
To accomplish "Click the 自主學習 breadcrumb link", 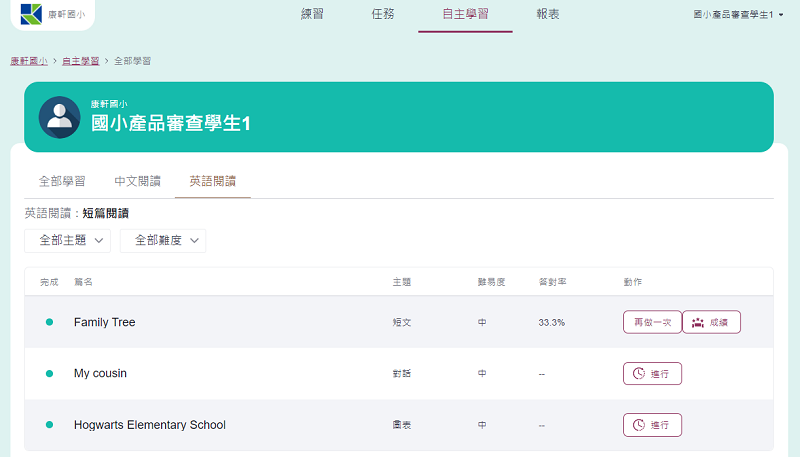I will [80, 61].
